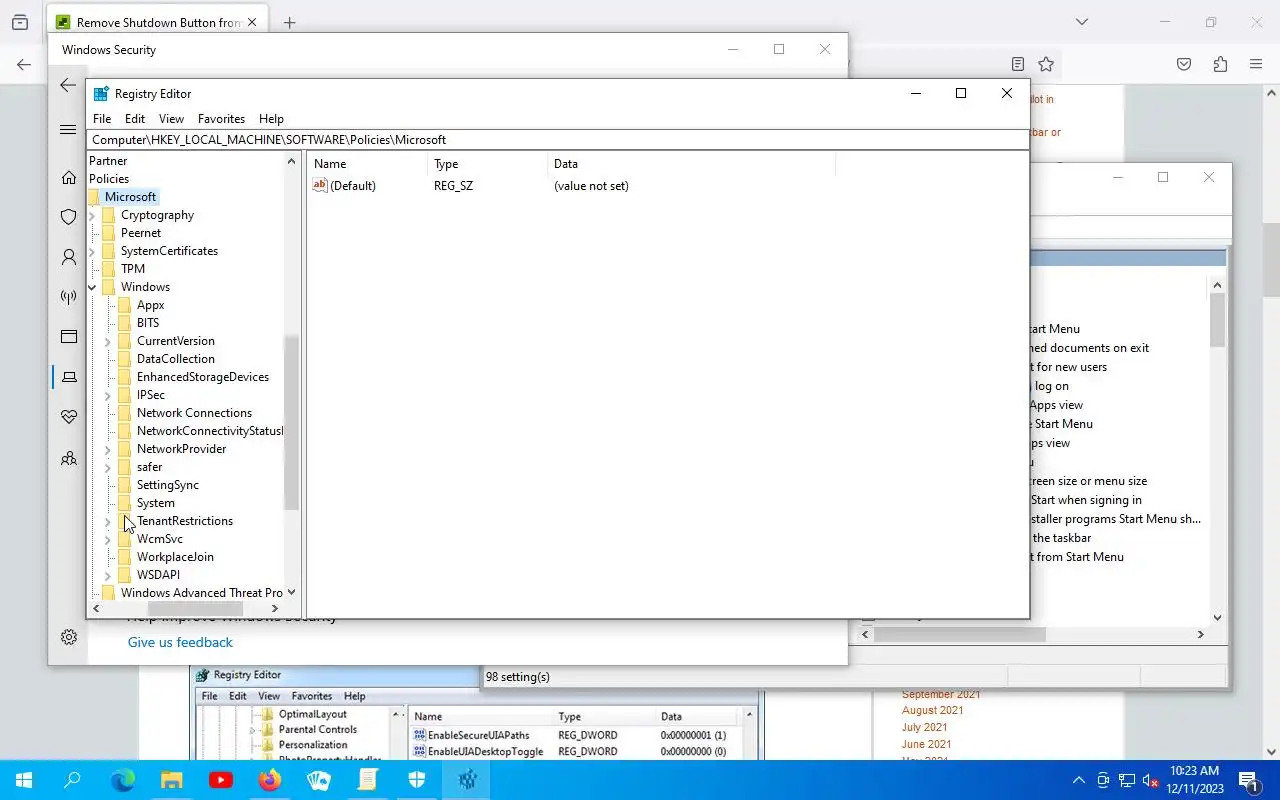This screenshot has height=800, width=1280.
Task: Show hidden system tray icons chevron
Action: (x=1079, y=780)
